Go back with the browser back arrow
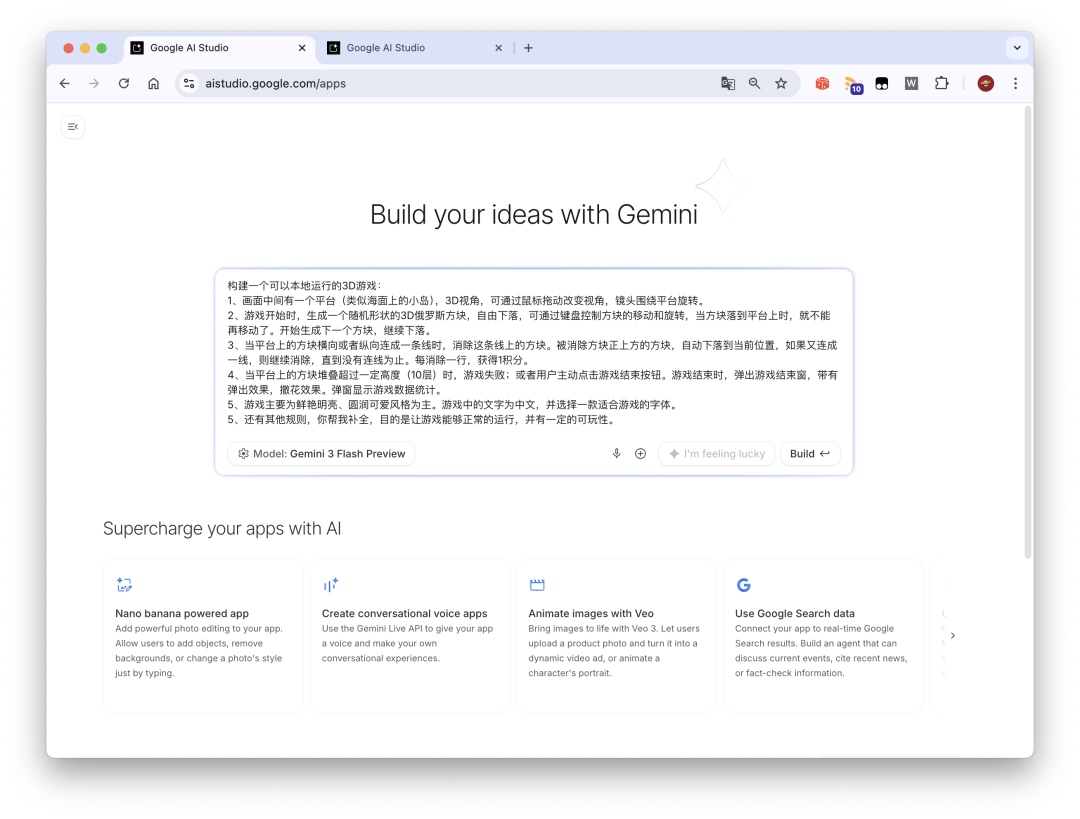Screen dimensions: 1080x819 tap(65, 83)
